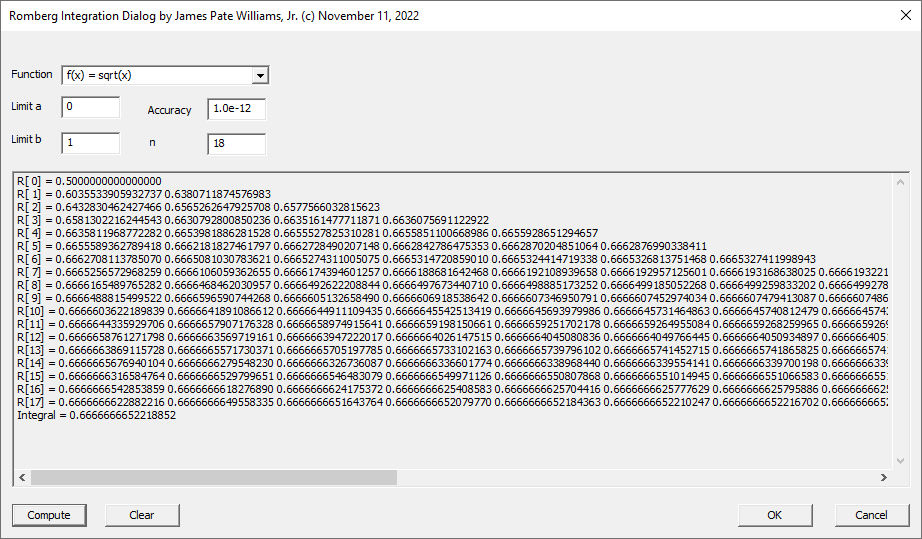Click the n field containing 18
Image resolution: width=922 pixels, height=539 pixels.
237,143
